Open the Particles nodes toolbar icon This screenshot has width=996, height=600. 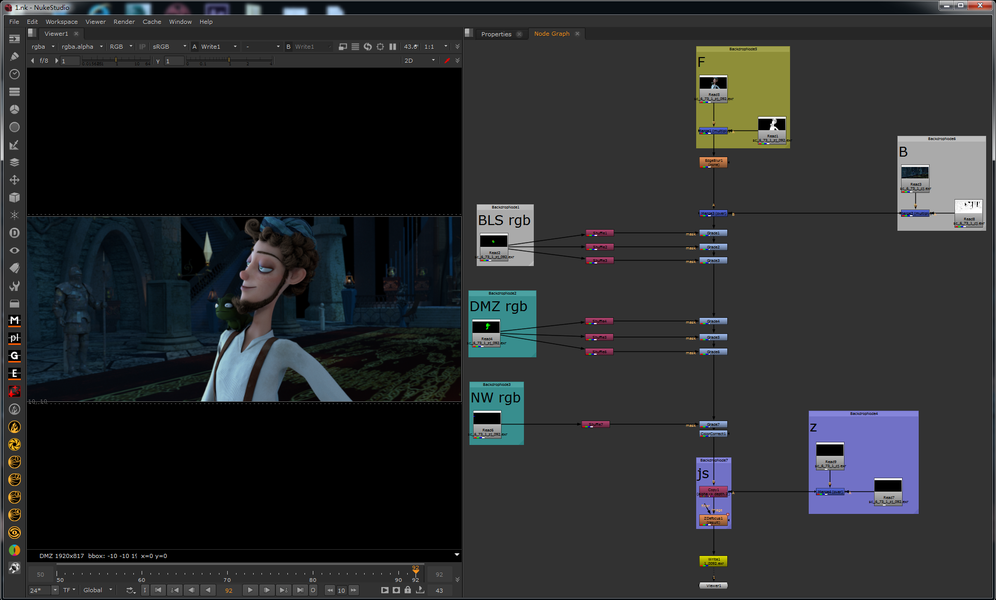pyautogui.click(x=14, y=215)
